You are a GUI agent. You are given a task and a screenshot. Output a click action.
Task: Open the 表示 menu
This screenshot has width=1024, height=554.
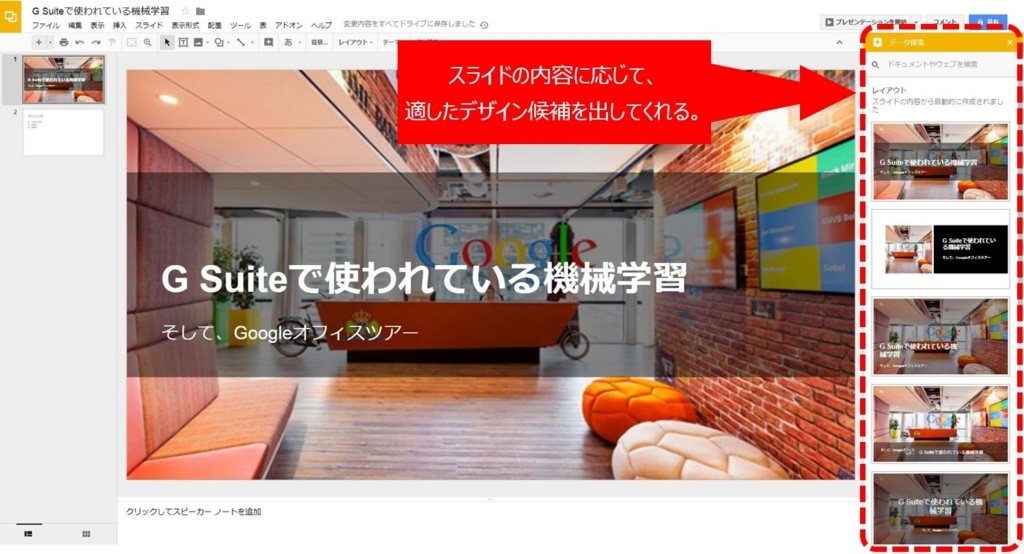click(97, 25)
